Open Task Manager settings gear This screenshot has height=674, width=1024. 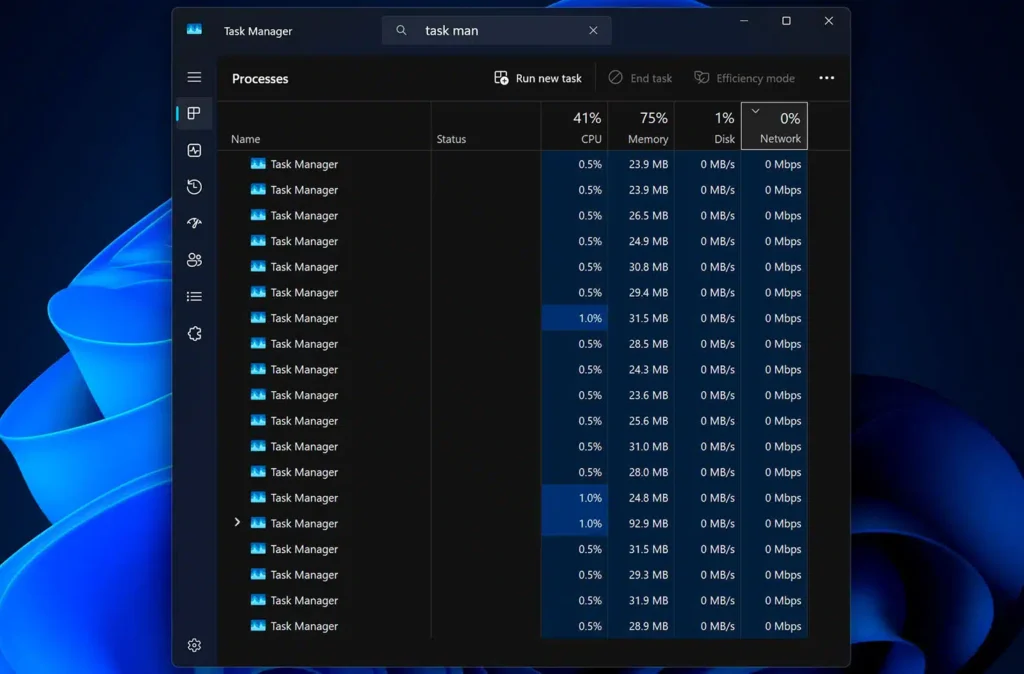coord(194,645)
